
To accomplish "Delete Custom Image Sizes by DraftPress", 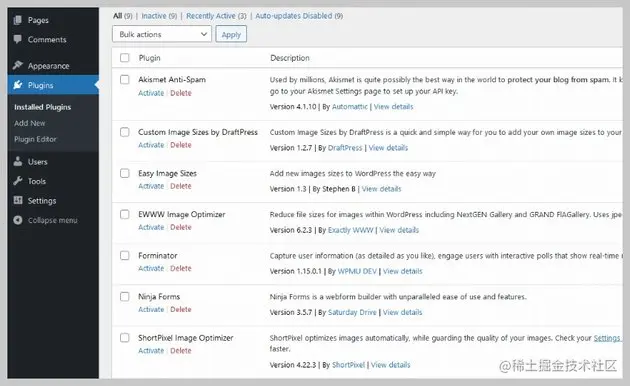I will (181, 145).
